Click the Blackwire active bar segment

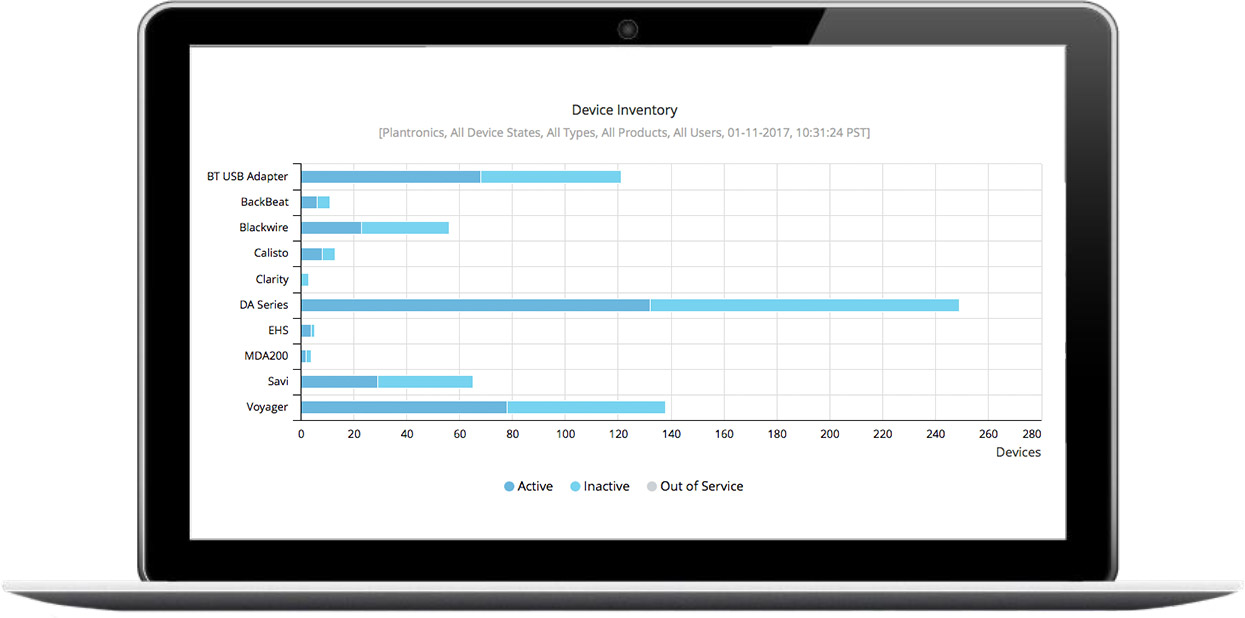[331, 228]
